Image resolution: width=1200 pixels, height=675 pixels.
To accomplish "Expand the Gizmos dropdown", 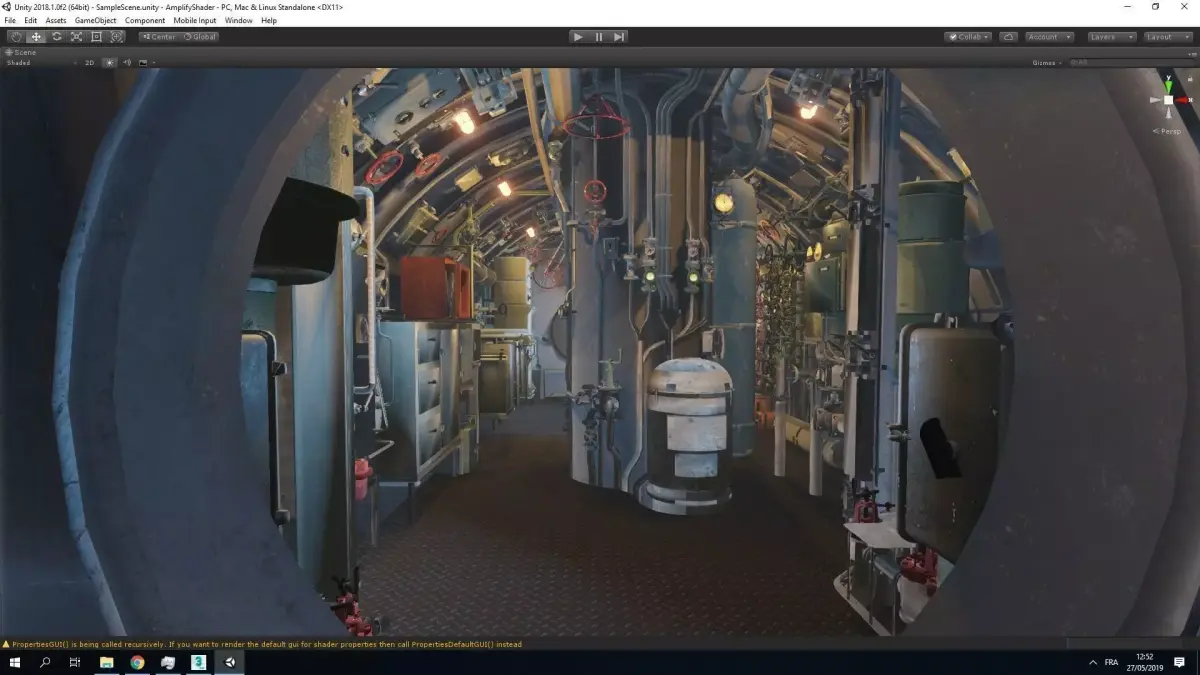I will click(x=1047, y=63).
